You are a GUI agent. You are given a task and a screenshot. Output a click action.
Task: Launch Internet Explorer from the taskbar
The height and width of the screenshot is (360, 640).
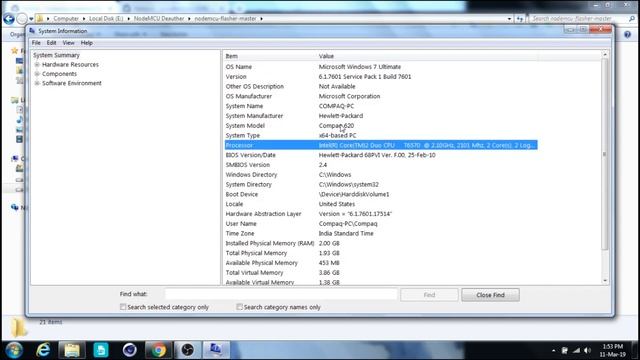43,350
